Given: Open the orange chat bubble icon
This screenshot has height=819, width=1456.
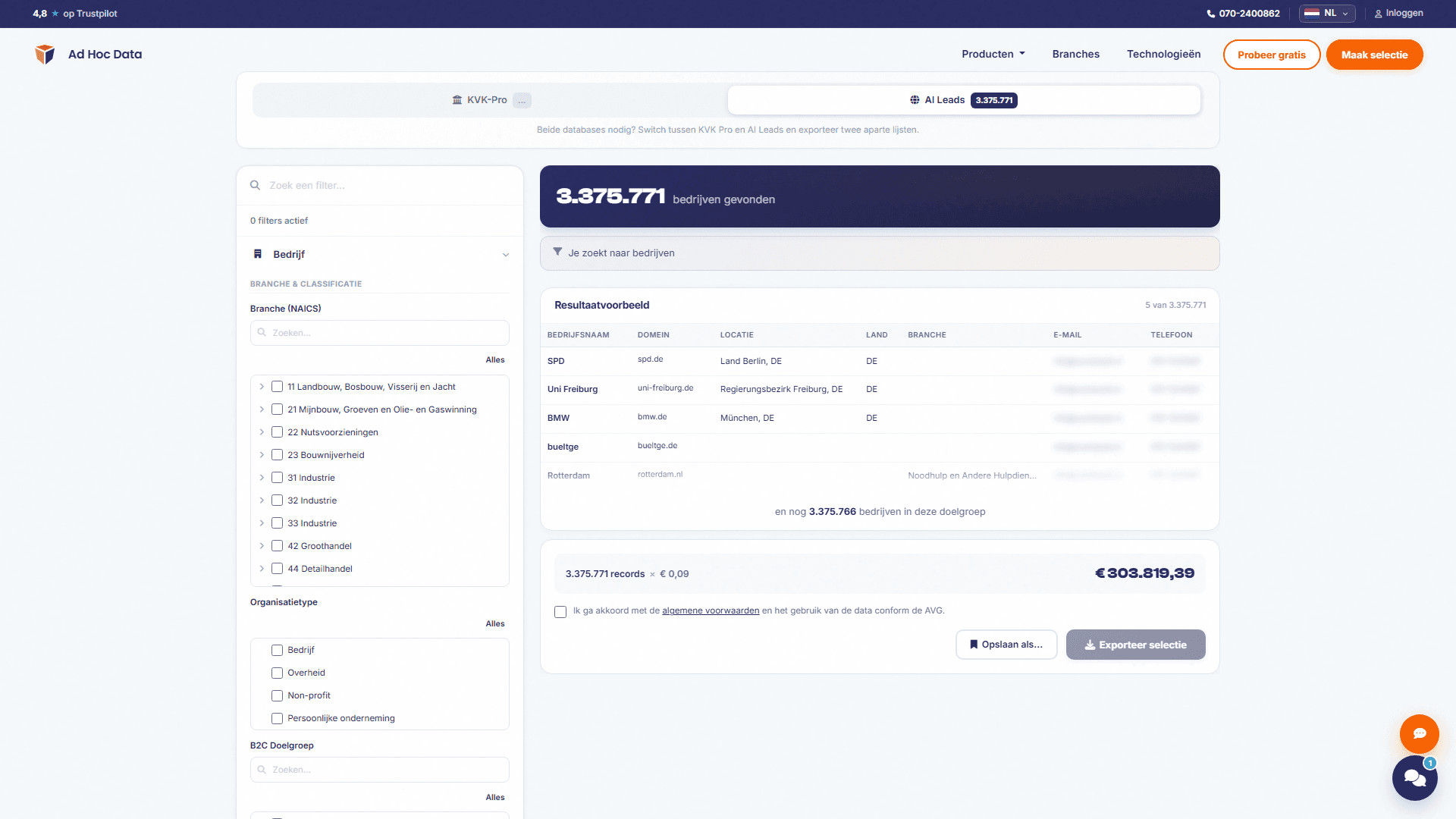Looking at the screenshot, I should [x=1419, y=733].
